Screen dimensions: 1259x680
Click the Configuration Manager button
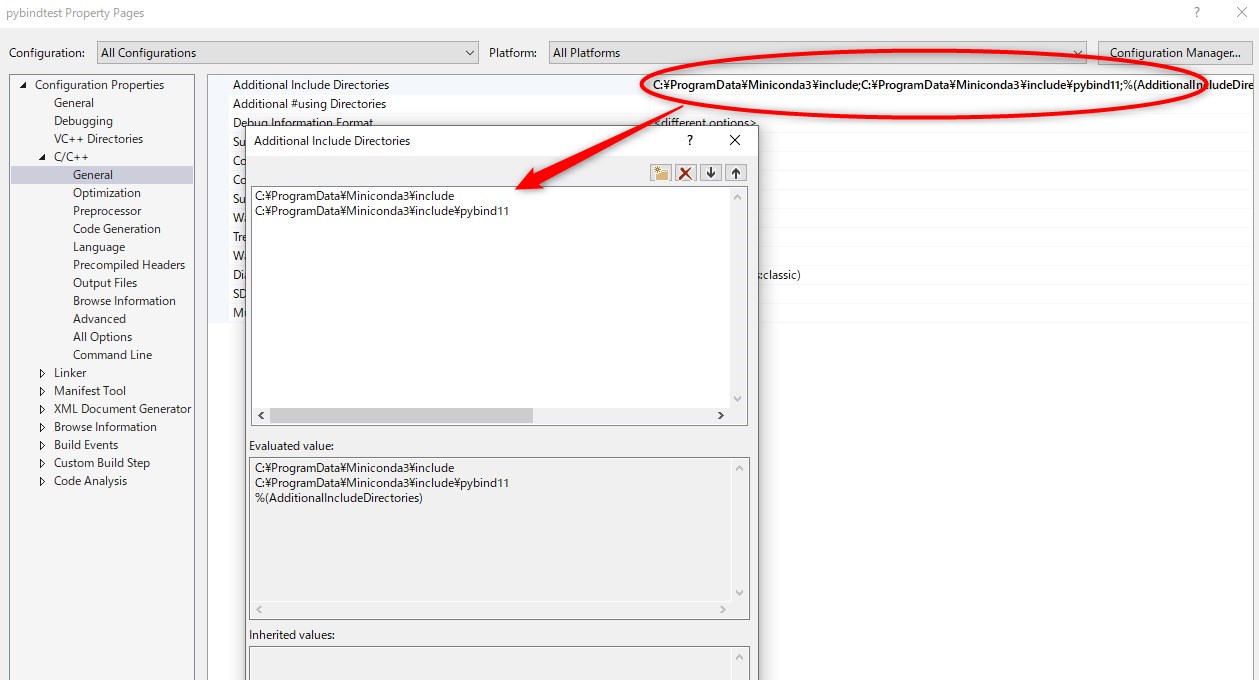coord(1175,53)
